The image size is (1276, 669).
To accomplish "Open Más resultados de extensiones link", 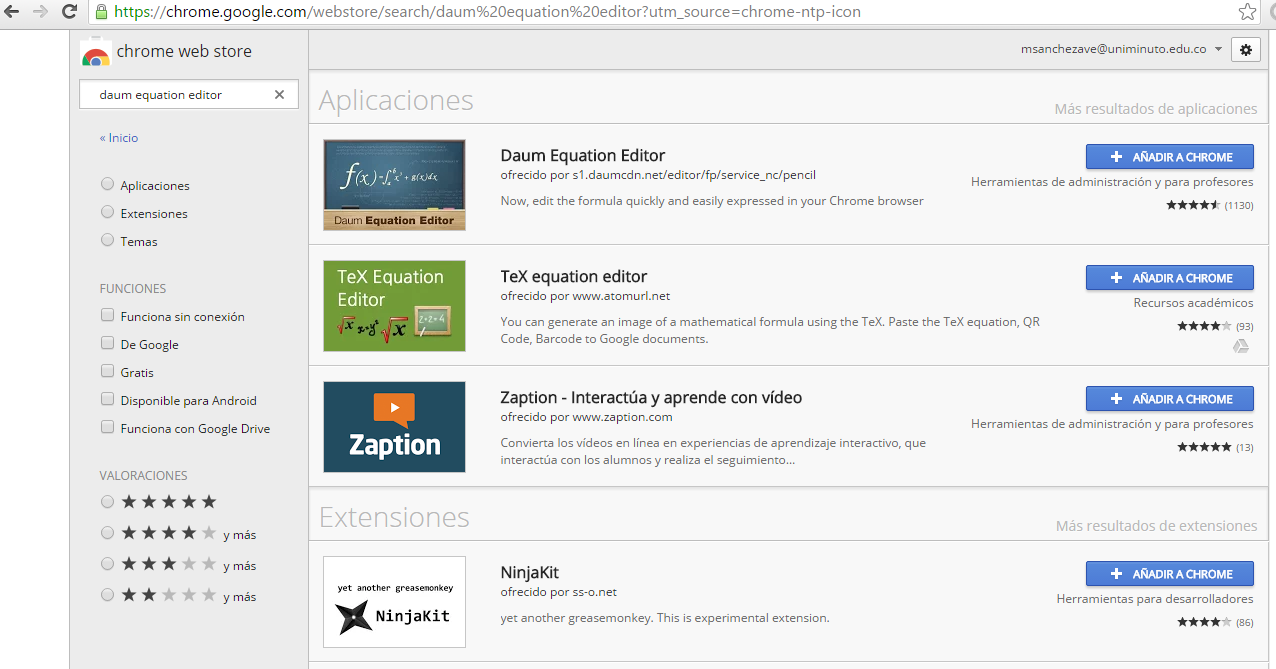I will (x=1156, y=526).
